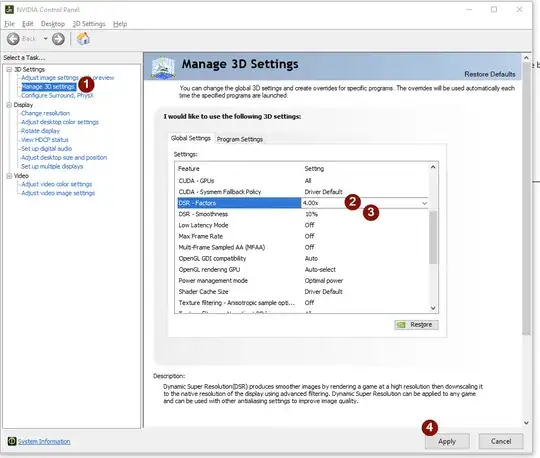Viewport: 540px width, 458px height.
Task: Switch to the Program Settings tab
Action: 240,139
